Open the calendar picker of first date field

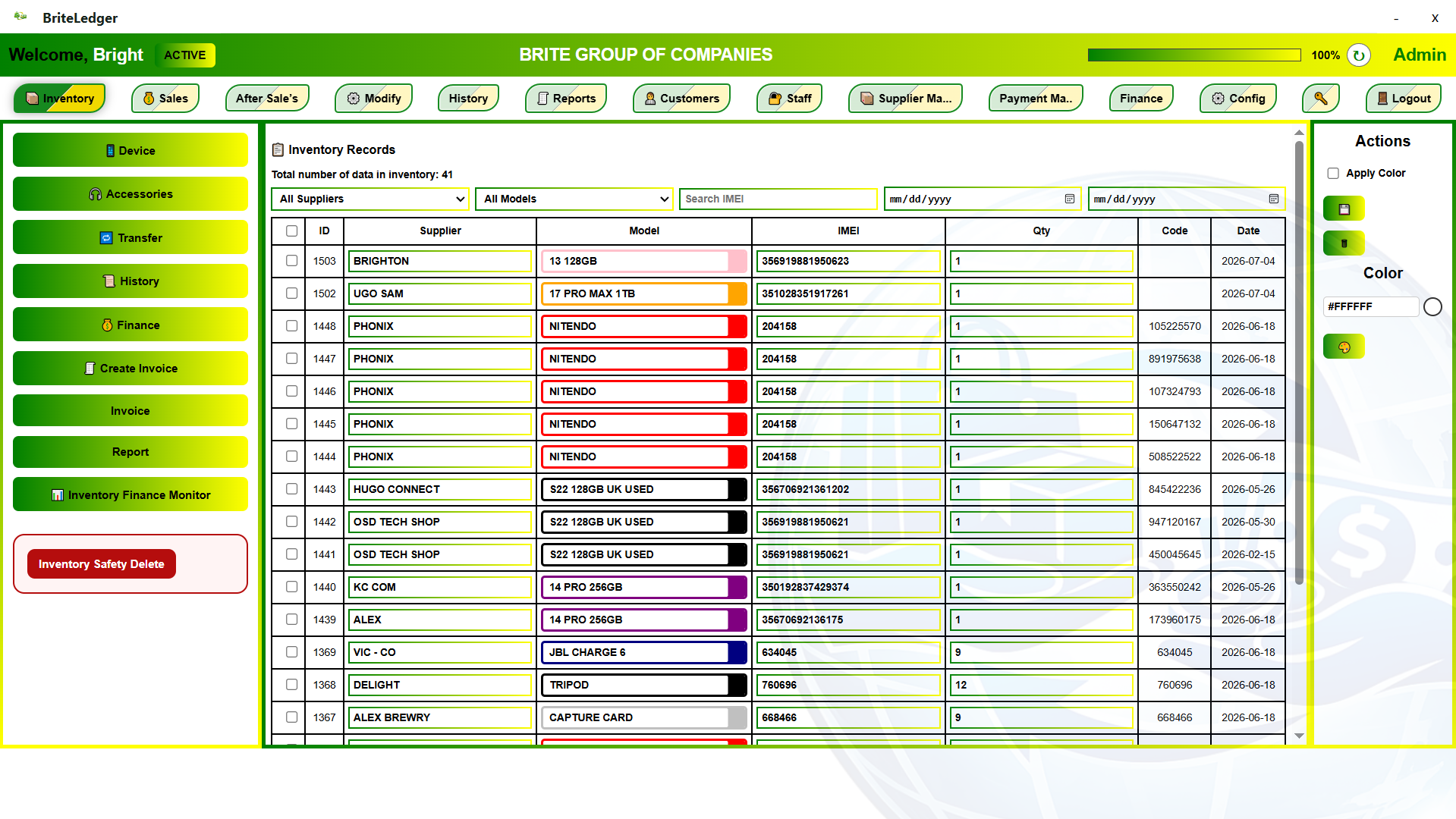tap(1070, 199)
